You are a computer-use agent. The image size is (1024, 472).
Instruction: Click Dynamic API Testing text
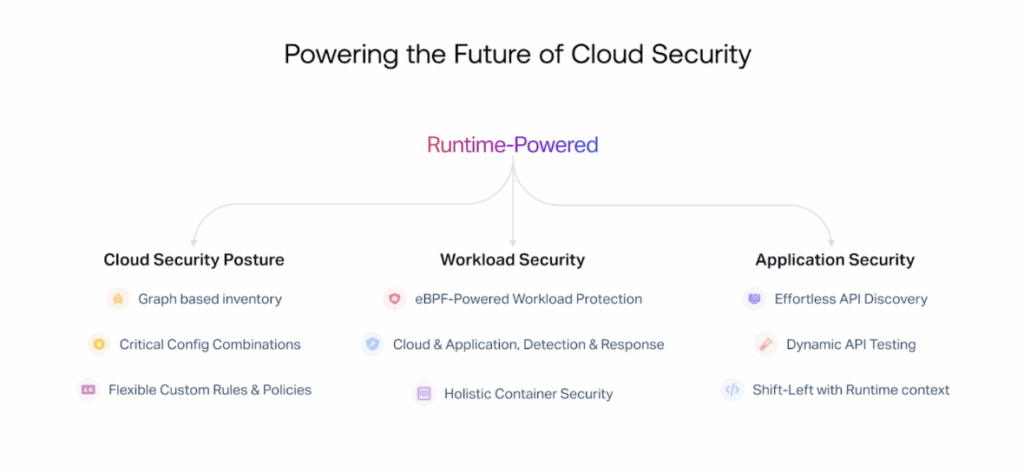point(851,344)
